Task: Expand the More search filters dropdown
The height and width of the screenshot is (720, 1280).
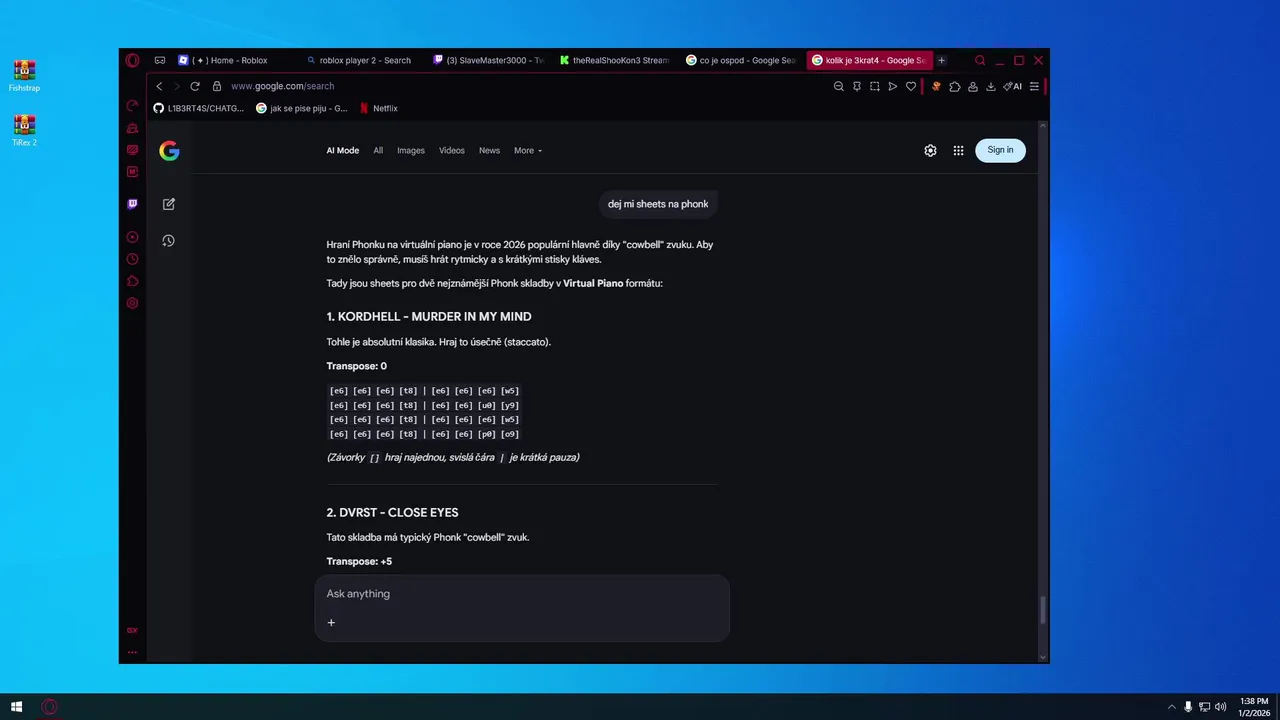Action: [x=528, y=150]
